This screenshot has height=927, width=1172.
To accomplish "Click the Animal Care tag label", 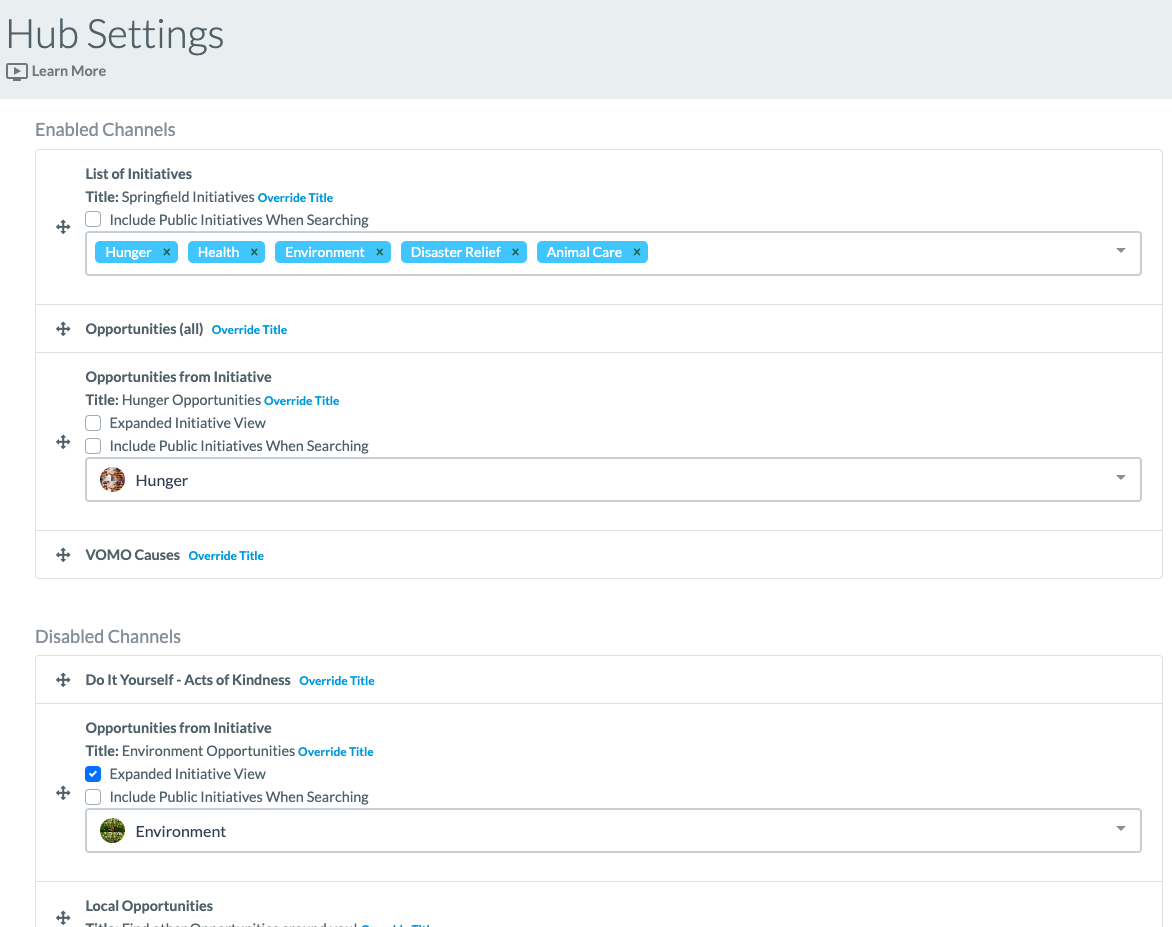I will point(584,252).
